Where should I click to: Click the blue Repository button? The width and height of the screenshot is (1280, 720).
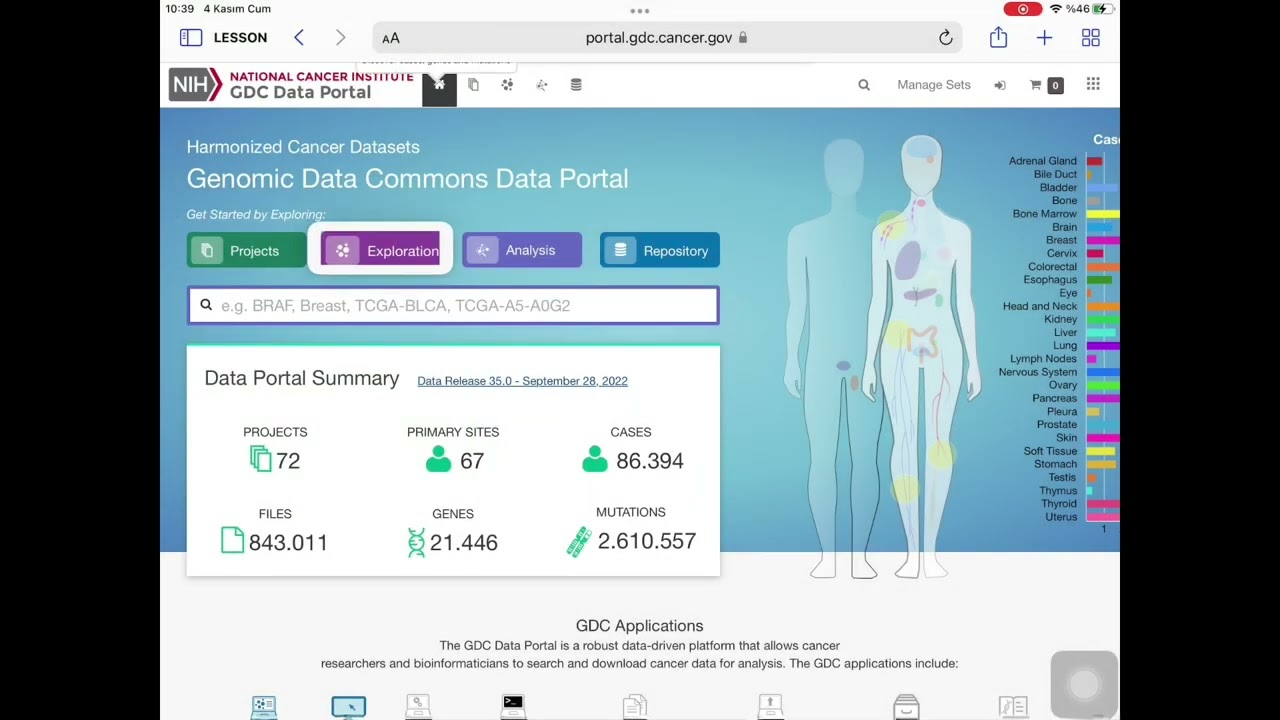tap(660, 250)
